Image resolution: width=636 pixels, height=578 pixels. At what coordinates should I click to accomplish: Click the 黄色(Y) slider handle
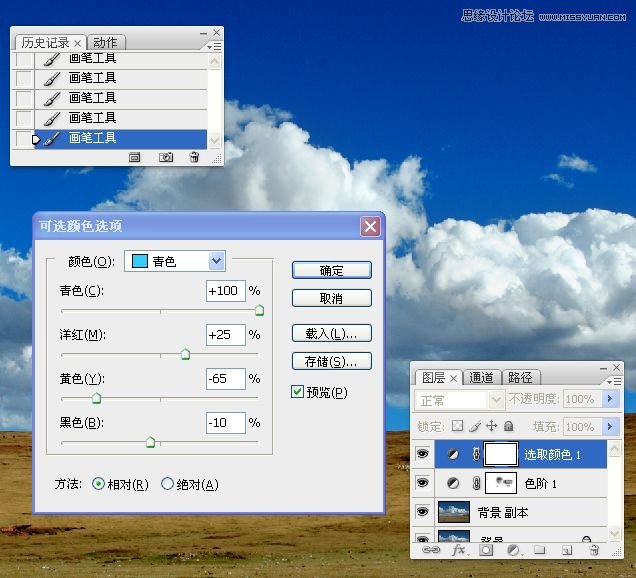97,398
